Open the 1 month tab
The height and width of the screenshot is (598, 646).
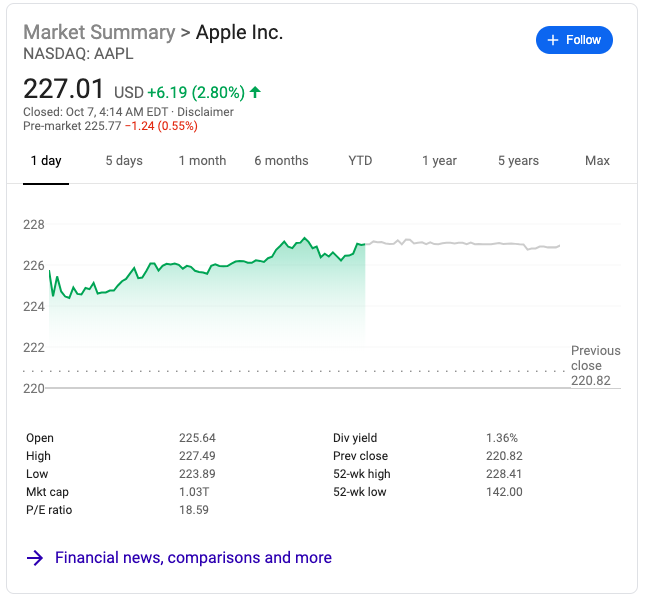tap(202, 161)
